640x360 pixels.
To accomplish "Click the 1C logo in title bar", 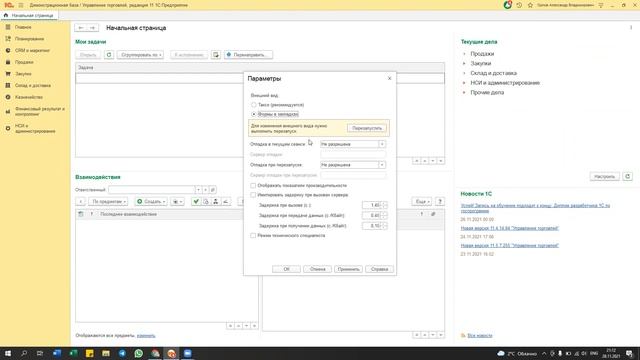I will pos(9,5).
